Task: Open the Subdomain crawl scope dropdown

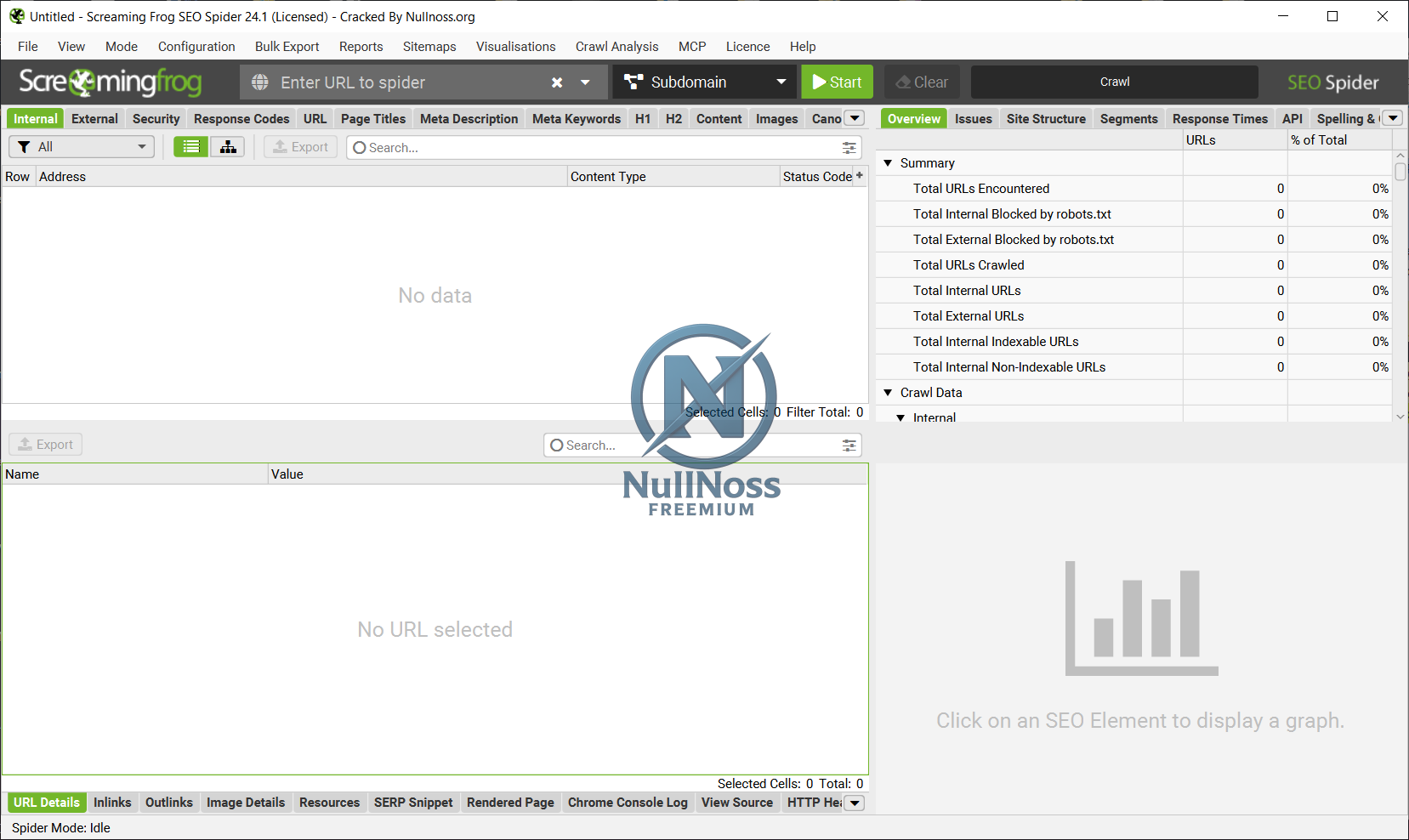Action: [705, 82]
